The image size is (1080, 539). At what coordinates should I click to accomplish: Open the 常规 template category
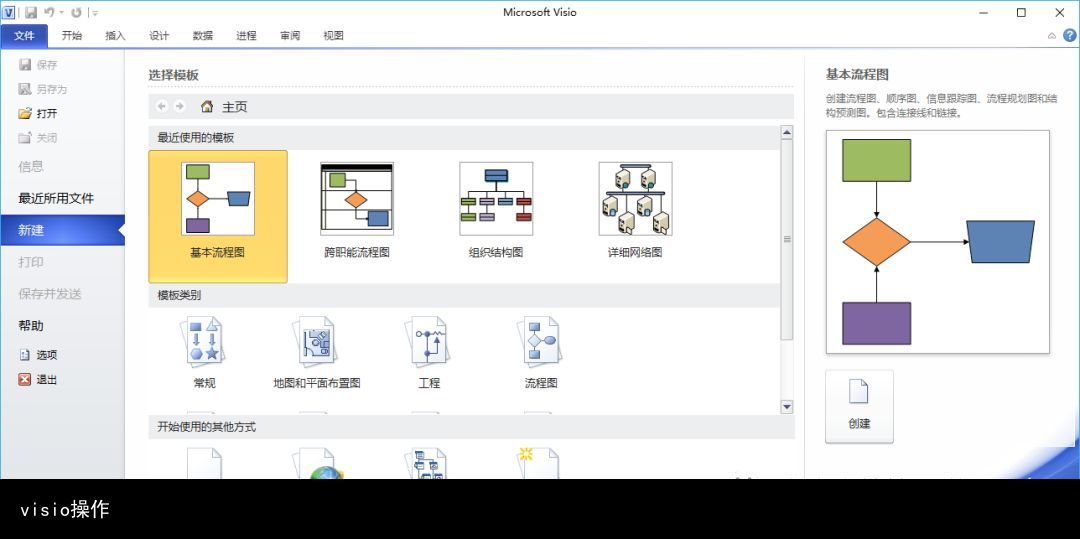point(205,341)
